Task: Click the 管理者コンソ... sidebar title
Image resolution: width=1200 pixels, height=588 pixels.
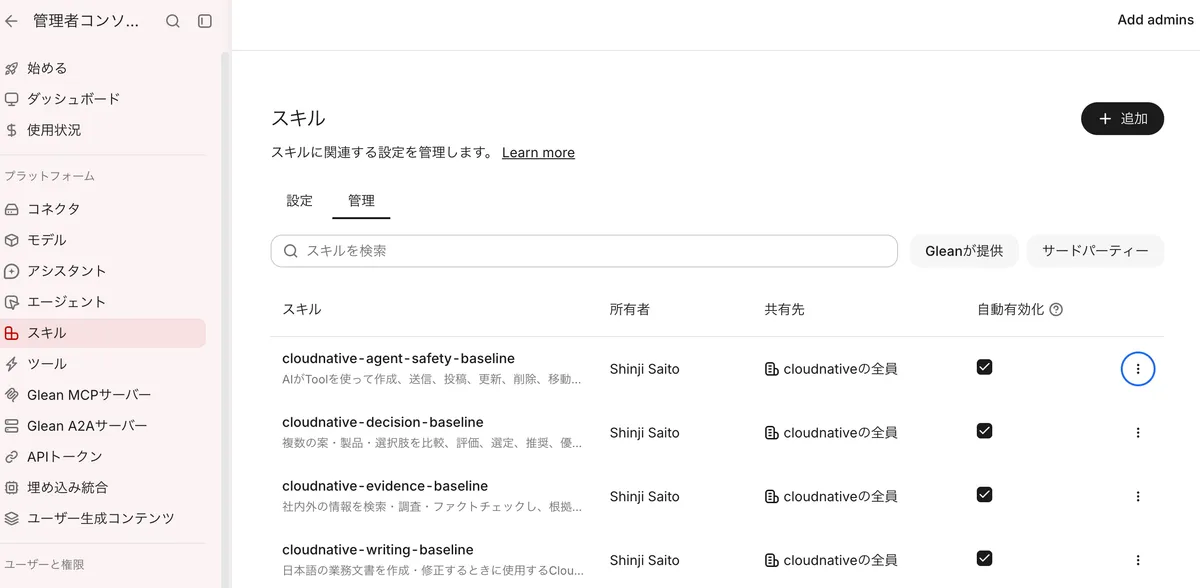Action: coord(86,21)
